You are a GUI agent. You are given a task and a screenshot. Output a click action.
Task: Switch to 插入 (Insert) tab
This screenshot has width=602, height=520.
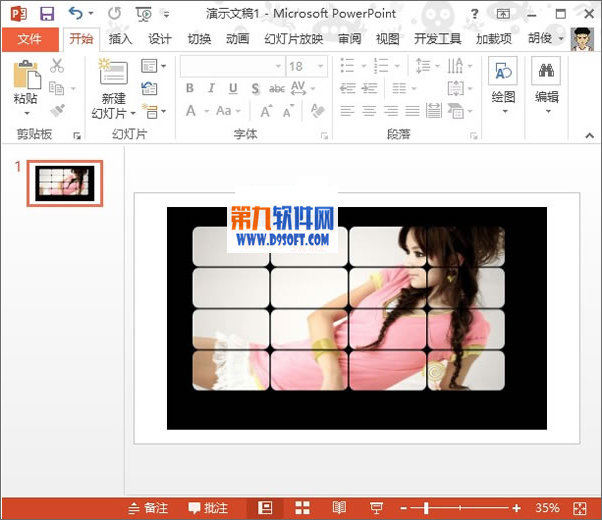click(x=120, y=39)
